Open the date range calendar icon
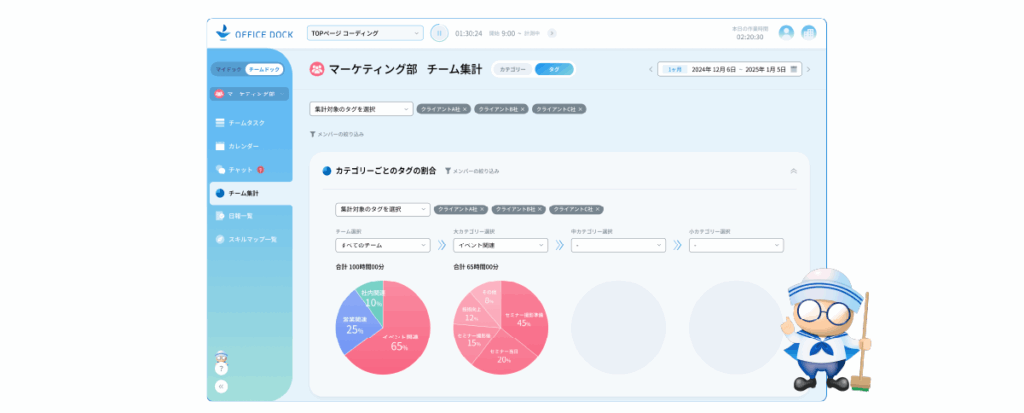The image size is (1024, 413). tap(793, 69)
